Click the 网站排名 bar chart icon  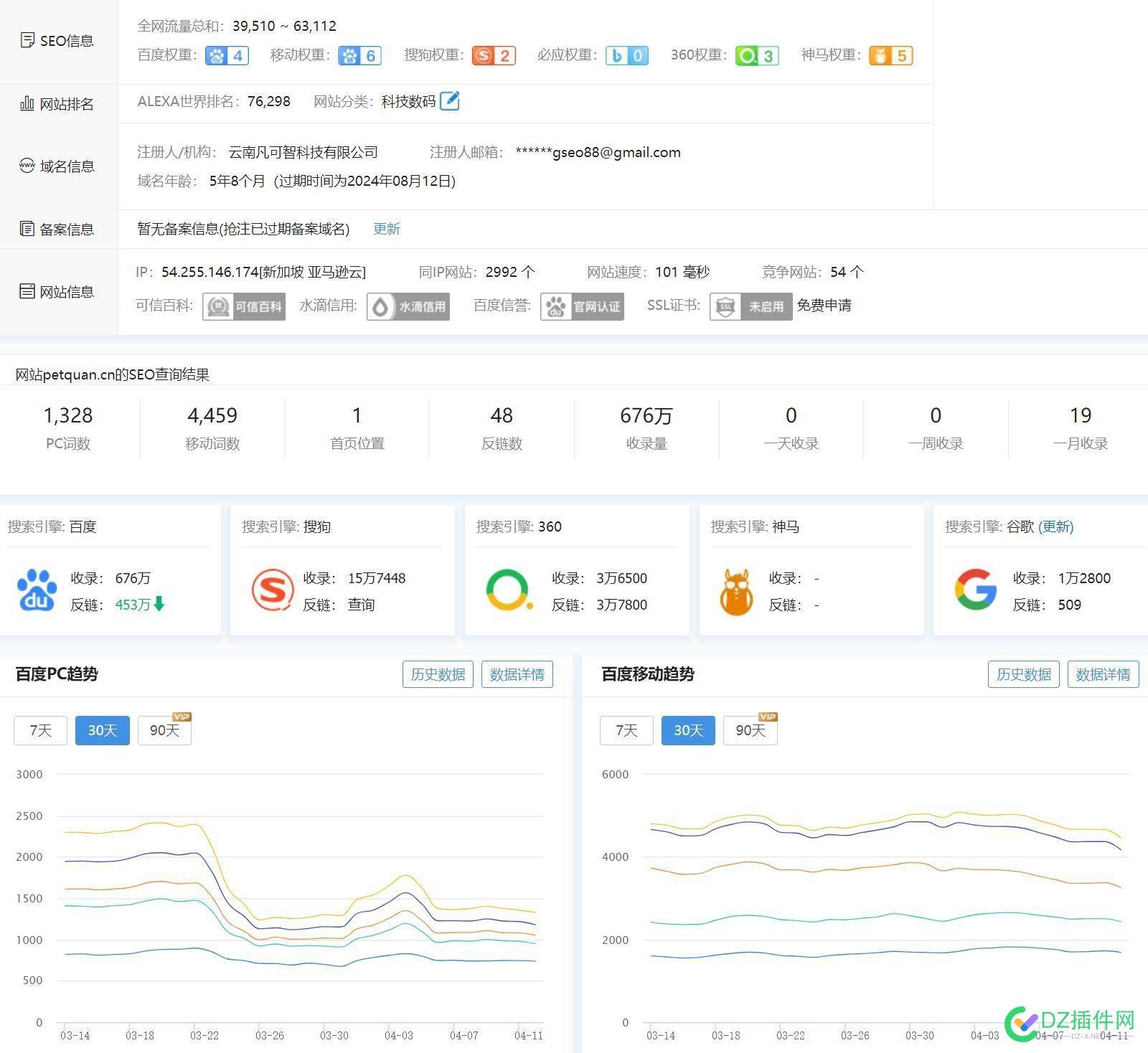(27, 103)
